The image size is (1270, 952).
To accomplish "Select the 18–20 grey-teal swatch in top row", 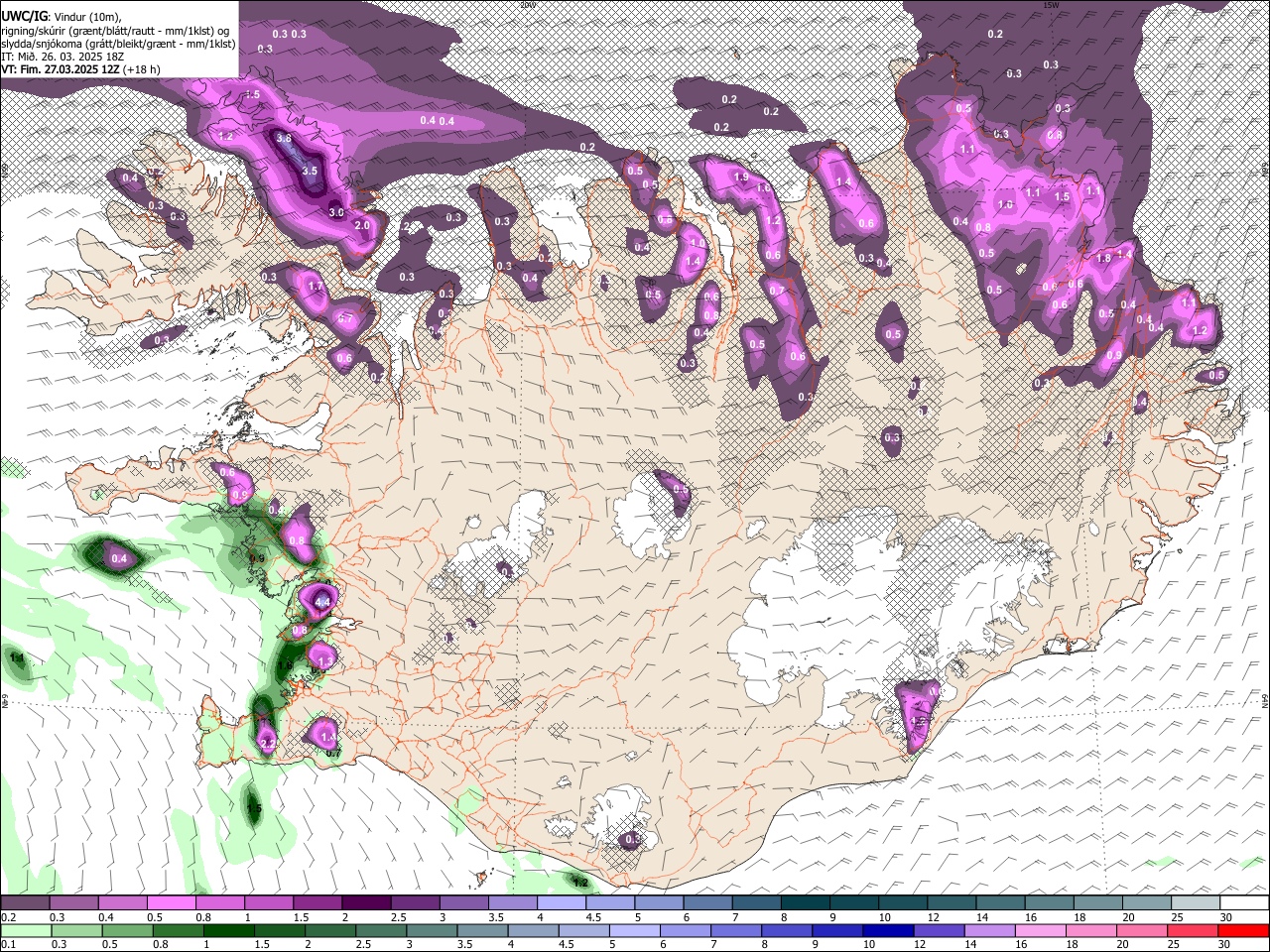I will pyautogui.click(x=1098, y=903).
